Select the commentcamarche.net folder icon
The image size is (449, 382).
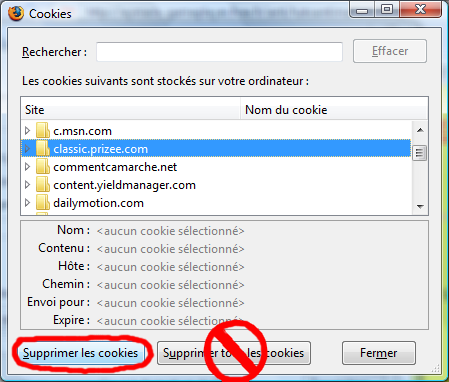point(43,167)
